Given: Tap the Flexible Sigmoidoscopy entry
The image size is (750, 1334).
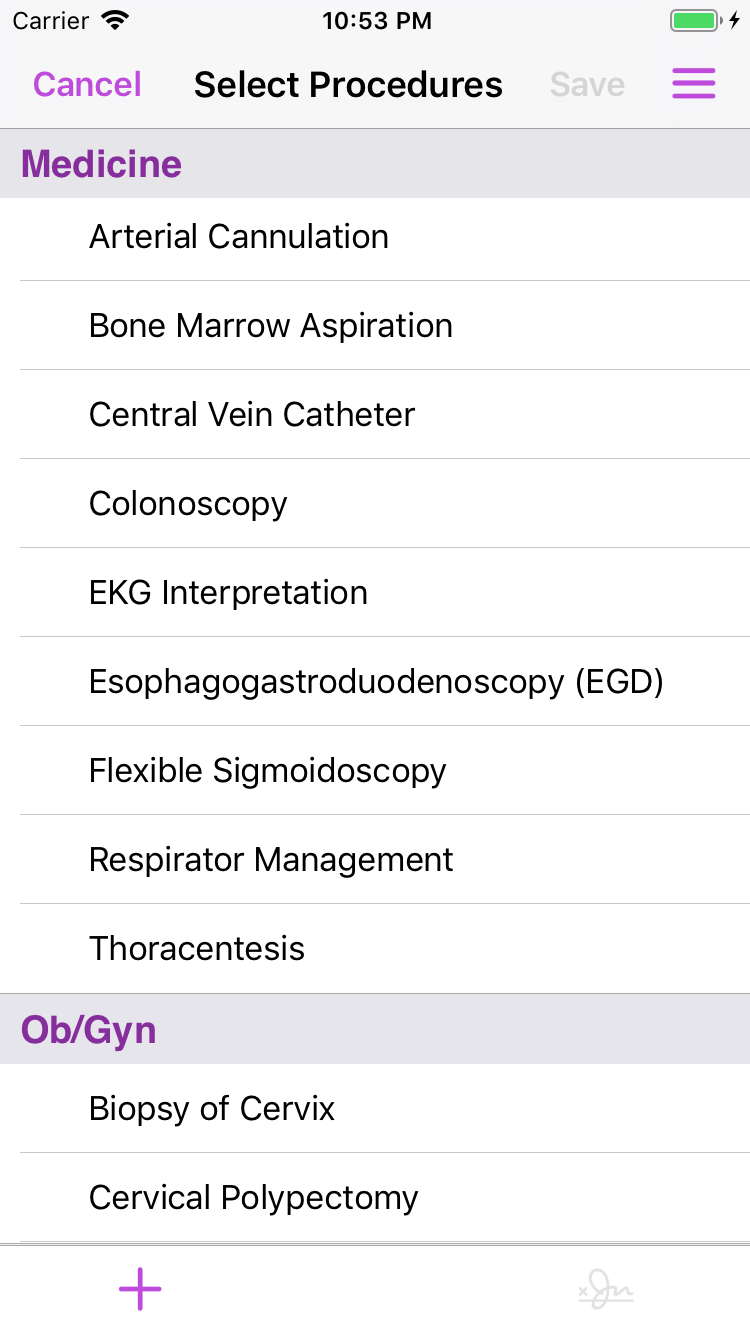Looking at the screenshot, I should (x=267, y=771).
